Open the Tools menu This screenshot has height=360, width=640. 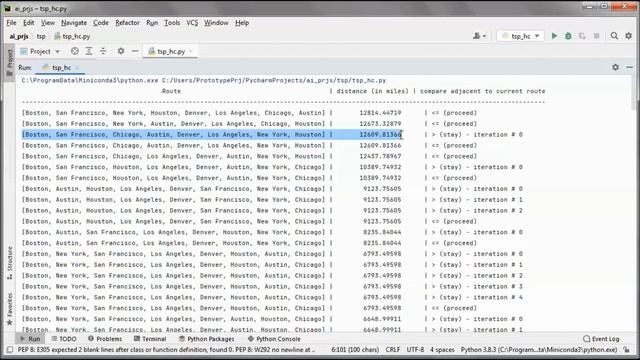pyautogui.click(x=172, y=23)
